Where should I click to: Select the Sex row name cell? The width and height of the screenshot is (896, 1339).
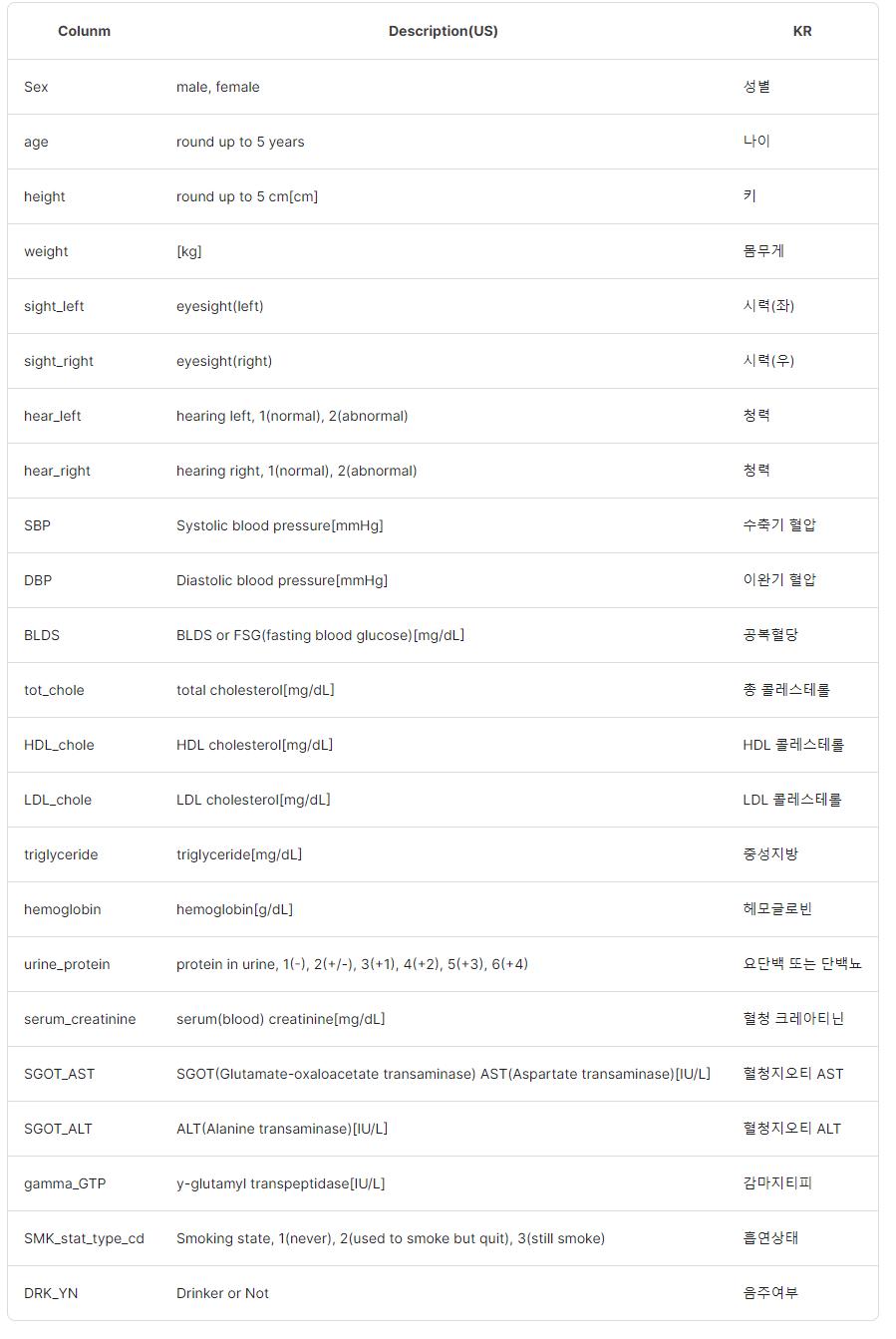(x=36, y=87)
